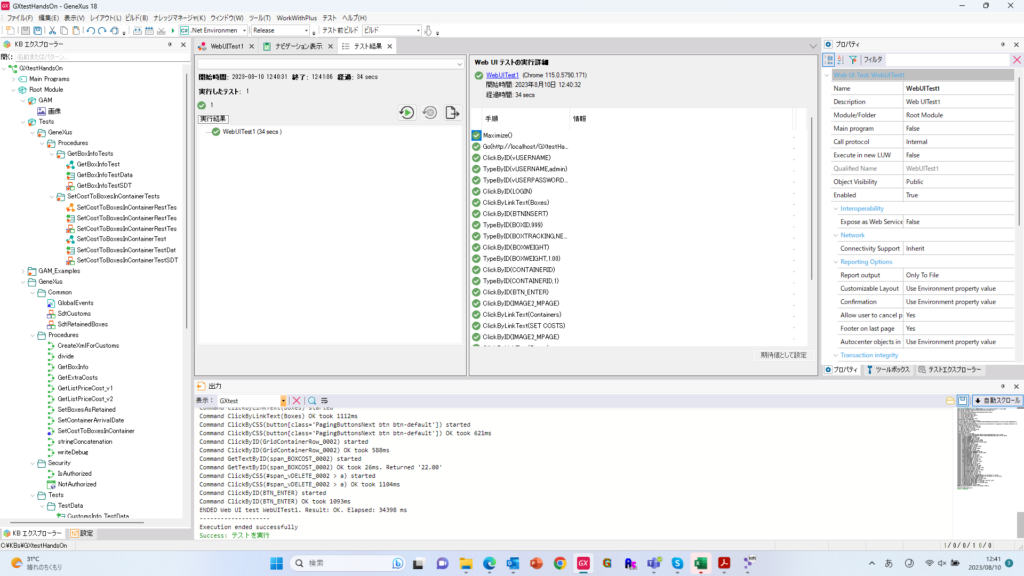Select the SetCostToBoxesInContainer procedure

pos(96,431)
